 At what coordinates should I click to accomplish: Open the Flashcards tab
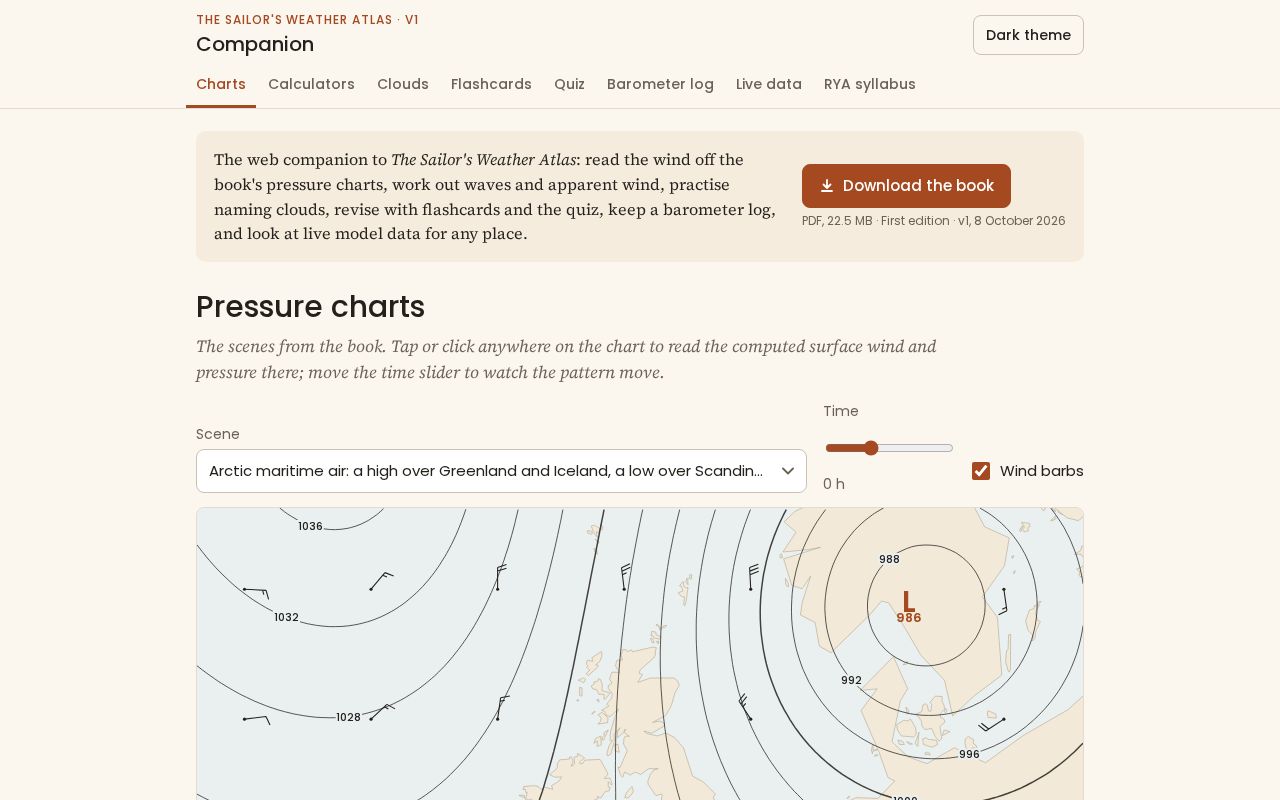click(491, 84)
